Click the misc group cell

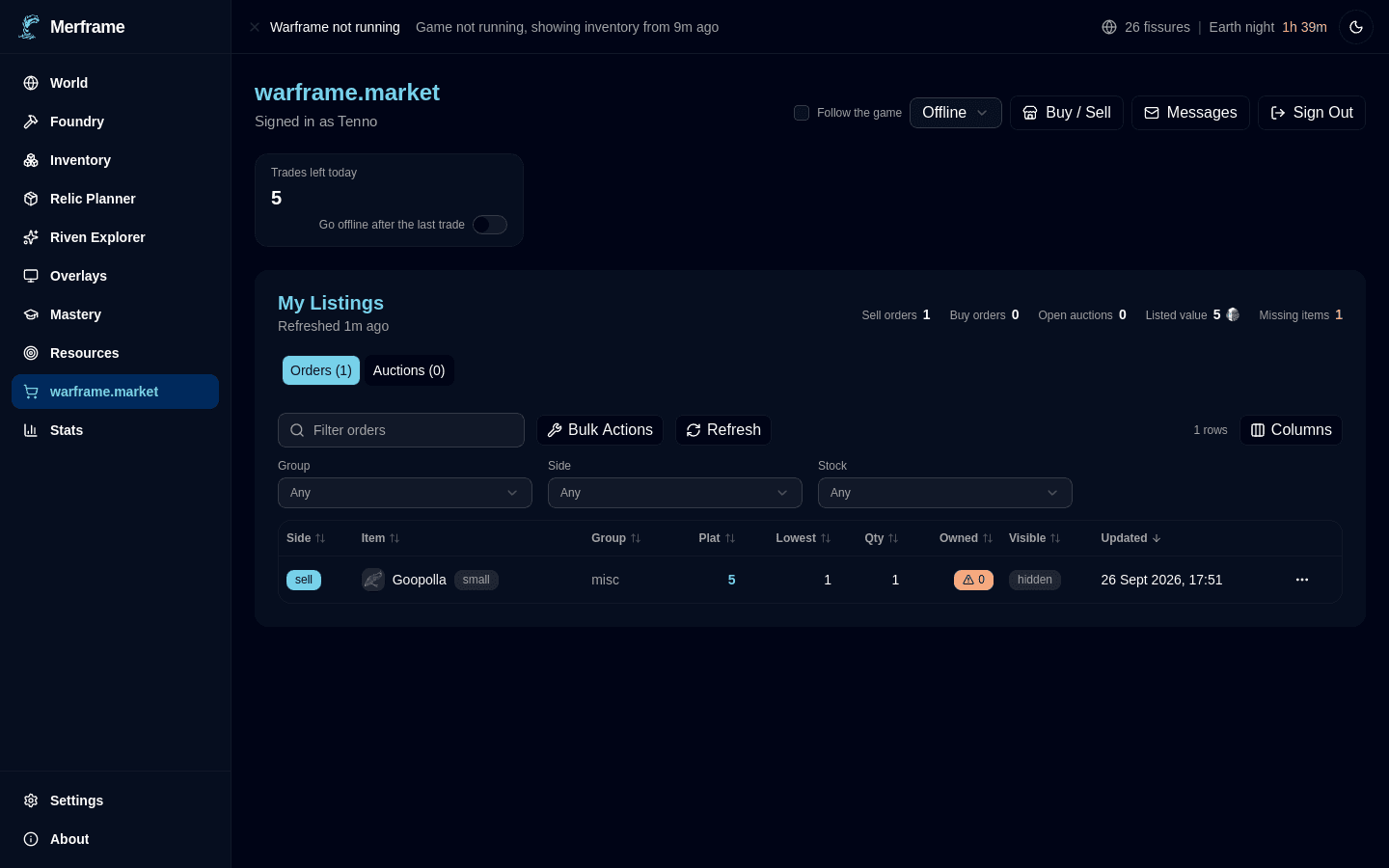605,580
